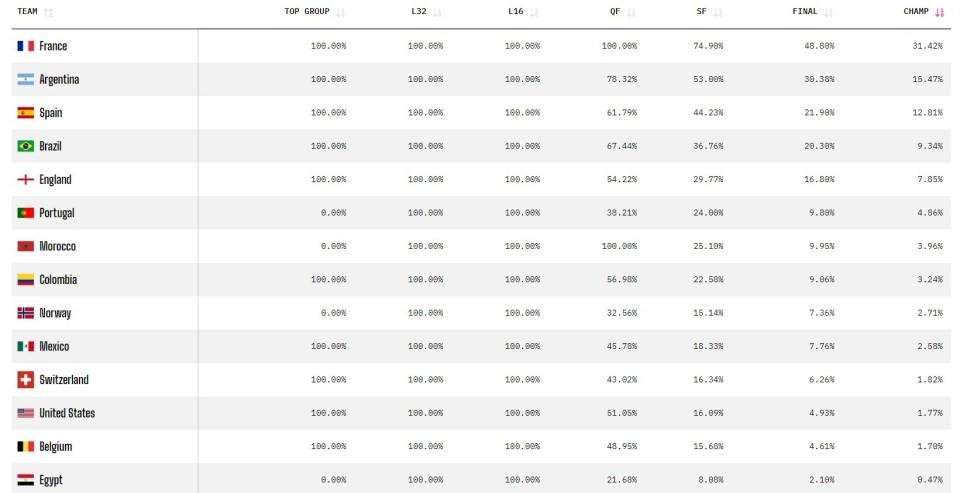Click the FINAL column header label
Screen dimensions: 960x493
click(x=804, y=11)
